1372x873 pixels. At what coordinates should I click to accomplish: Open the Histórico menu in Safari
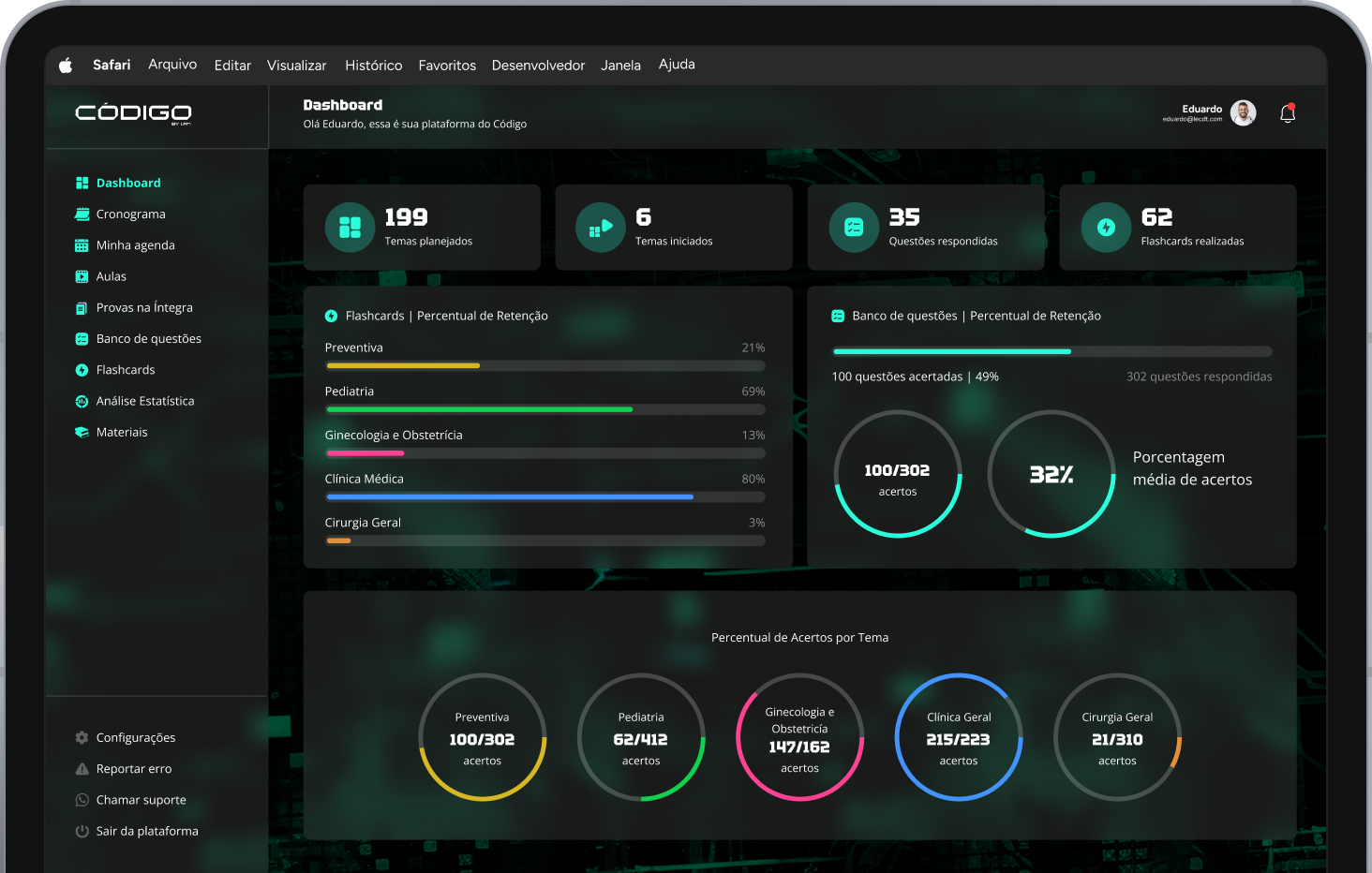point(373,66)
